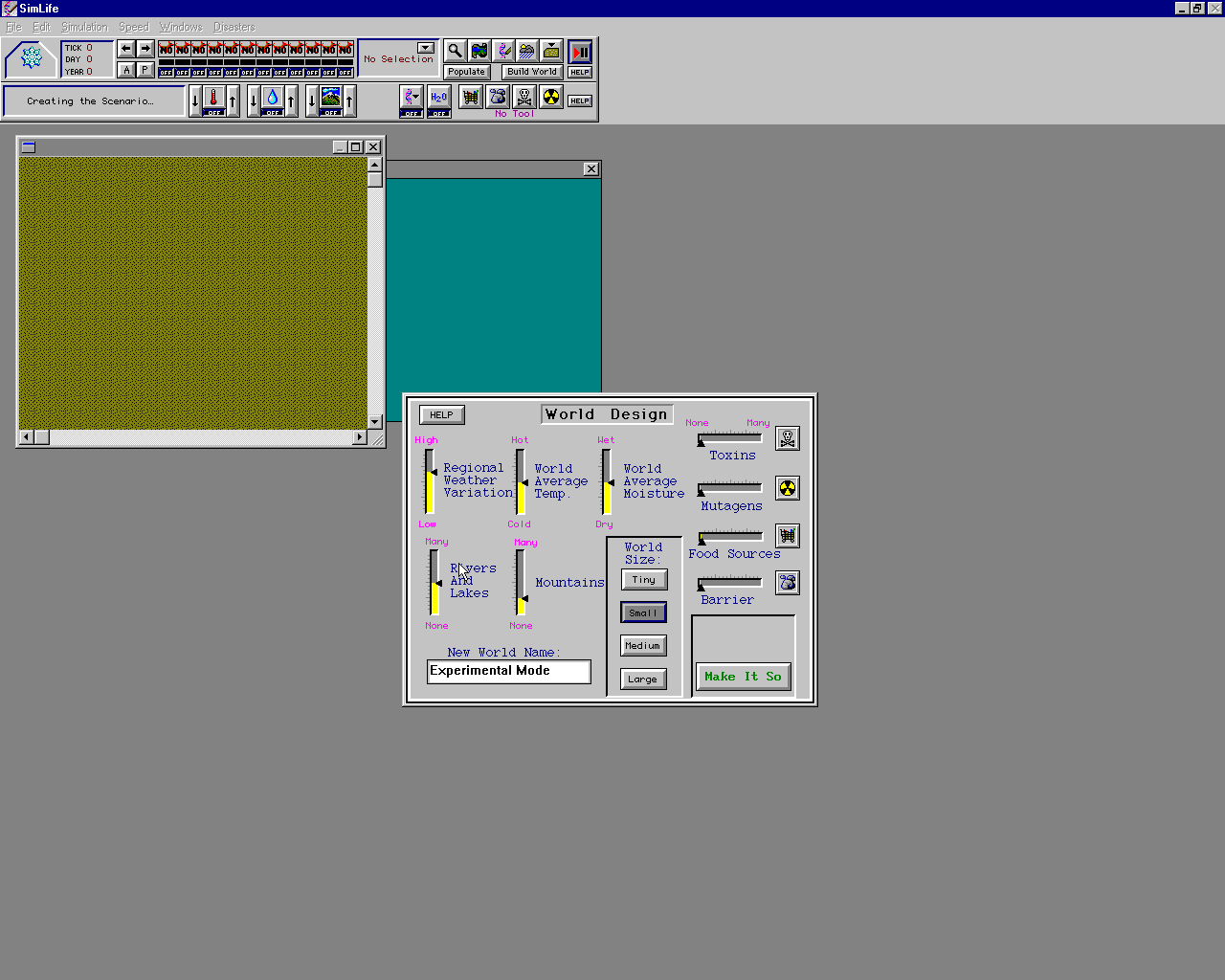The width and height of the screenshot is (1225, 980).
Task: Click HELP in the World Design dialog
Action: tap(441, 414)
